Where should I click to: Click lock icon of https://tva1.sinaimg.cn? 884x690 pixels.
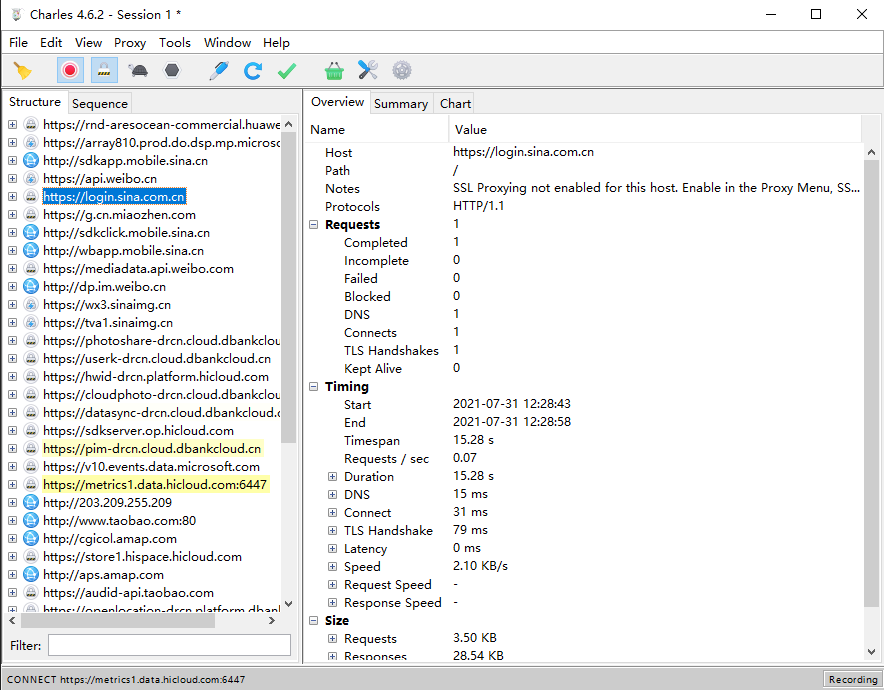31,322
